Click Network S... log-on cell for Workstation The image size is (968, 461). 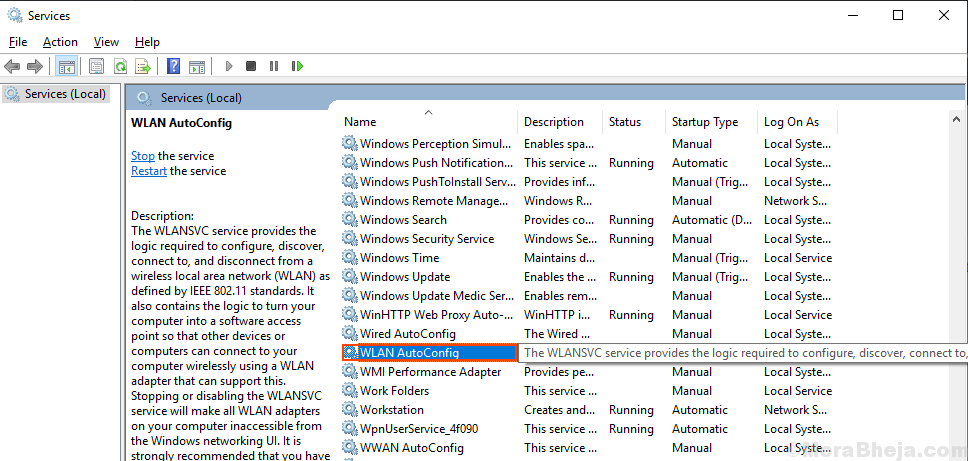(x=795, y=410)
